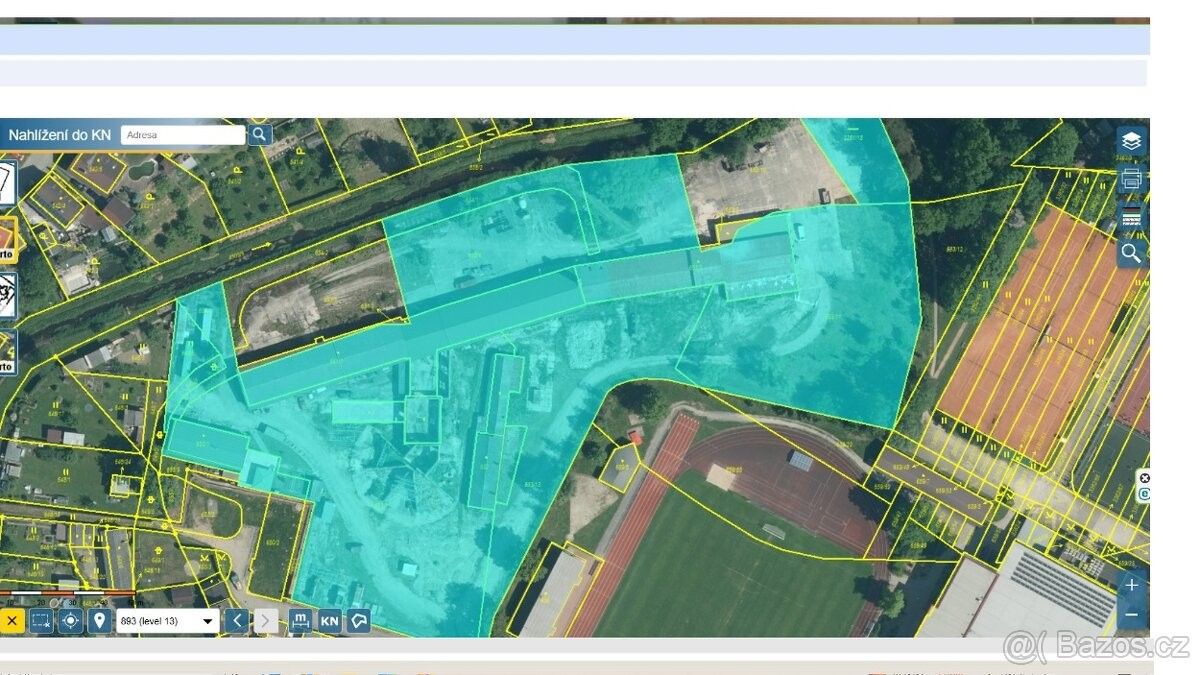Click the magnifier search tool on right
This screenshot has width=1200, height=675.
tap(1131, 253)
